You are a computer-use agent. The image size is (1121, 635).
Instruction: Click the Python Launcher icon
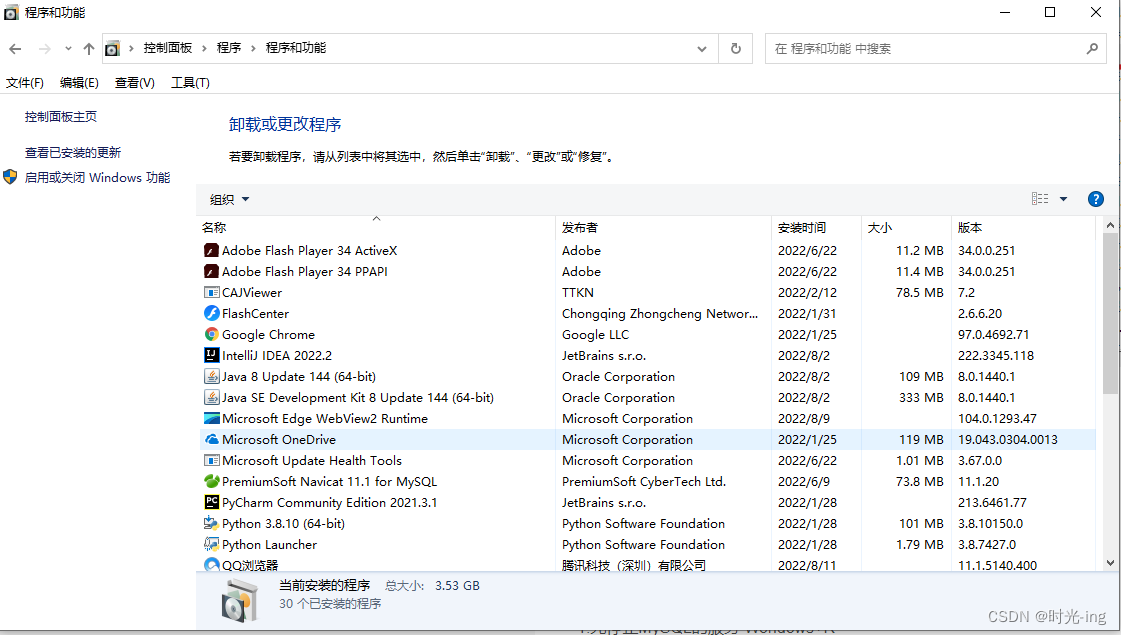click(212, 544)
